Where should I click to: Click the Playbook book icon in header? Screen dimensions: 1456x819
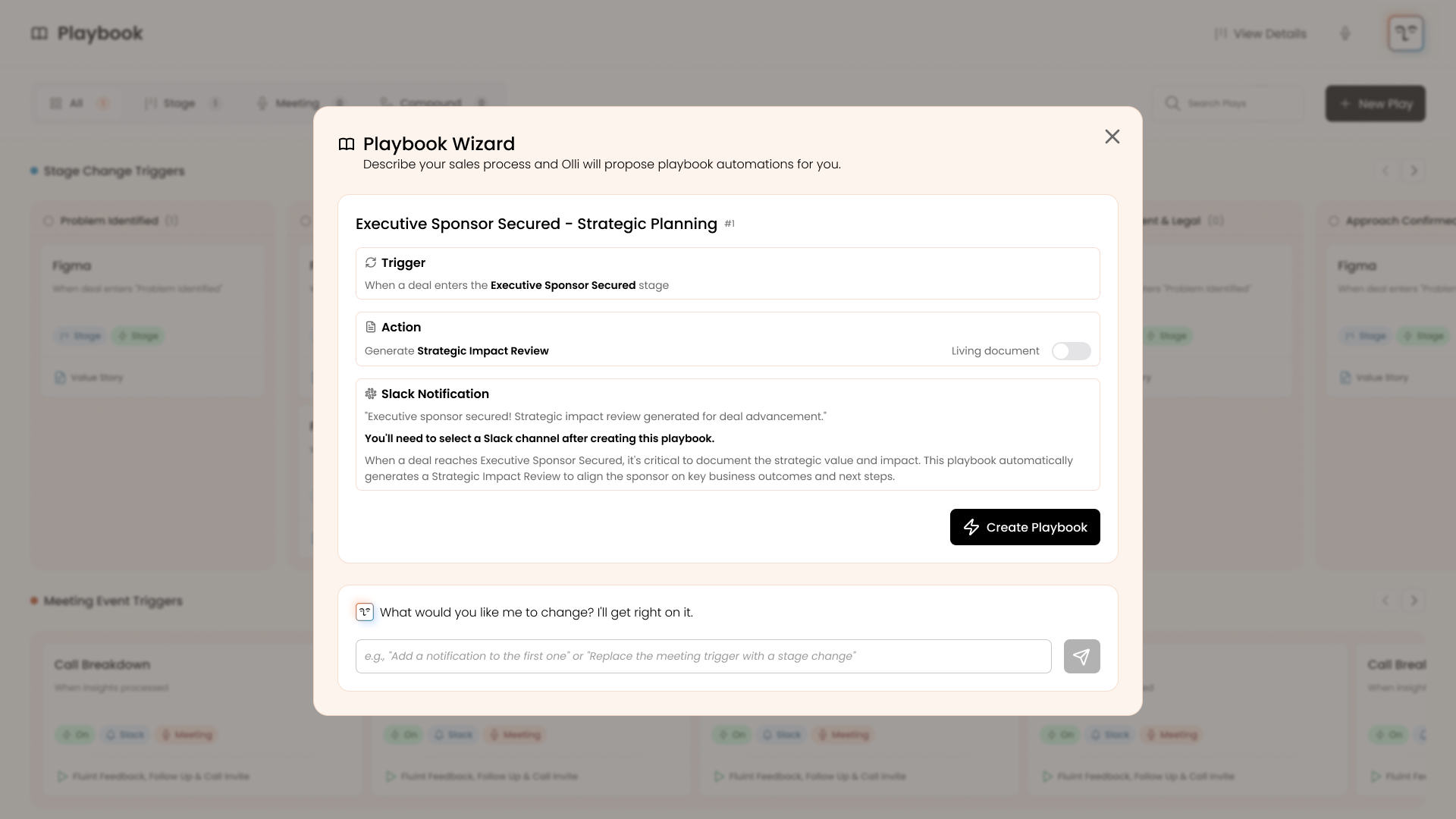pos(39,33)
